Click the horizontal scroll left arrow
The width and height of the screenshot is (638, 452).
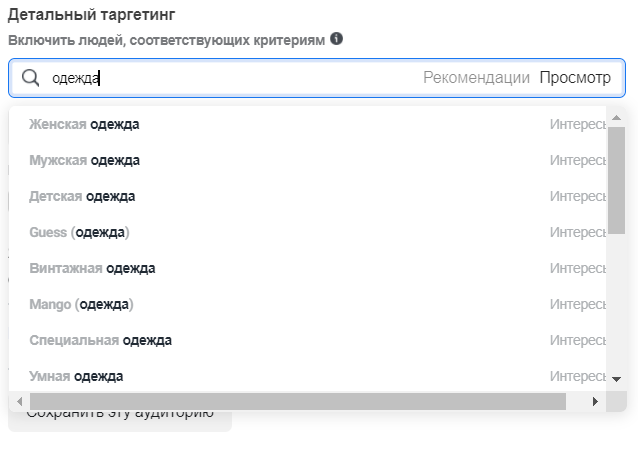click(x=19, y=401)
